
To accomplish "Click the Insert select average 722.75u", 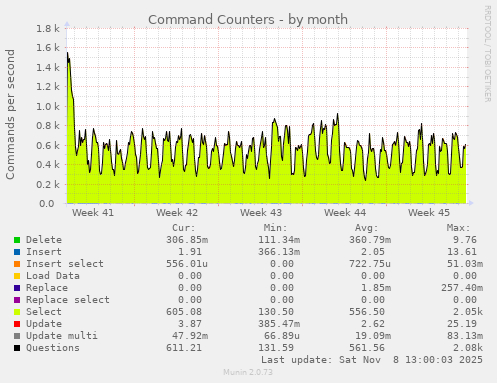I will pyautogui.click(x=370, y=264).
